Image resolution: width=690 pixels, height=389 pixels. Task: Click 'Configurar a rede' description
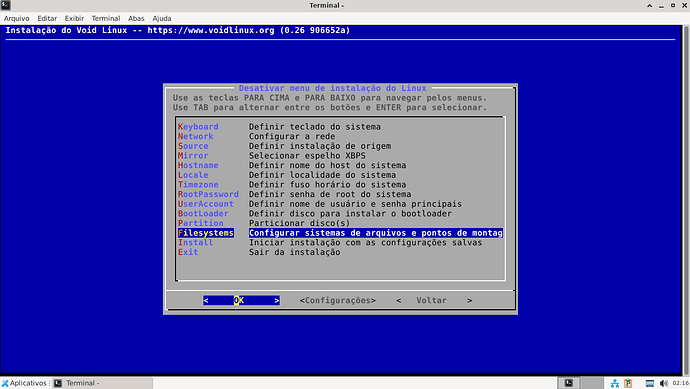[292, 136]
